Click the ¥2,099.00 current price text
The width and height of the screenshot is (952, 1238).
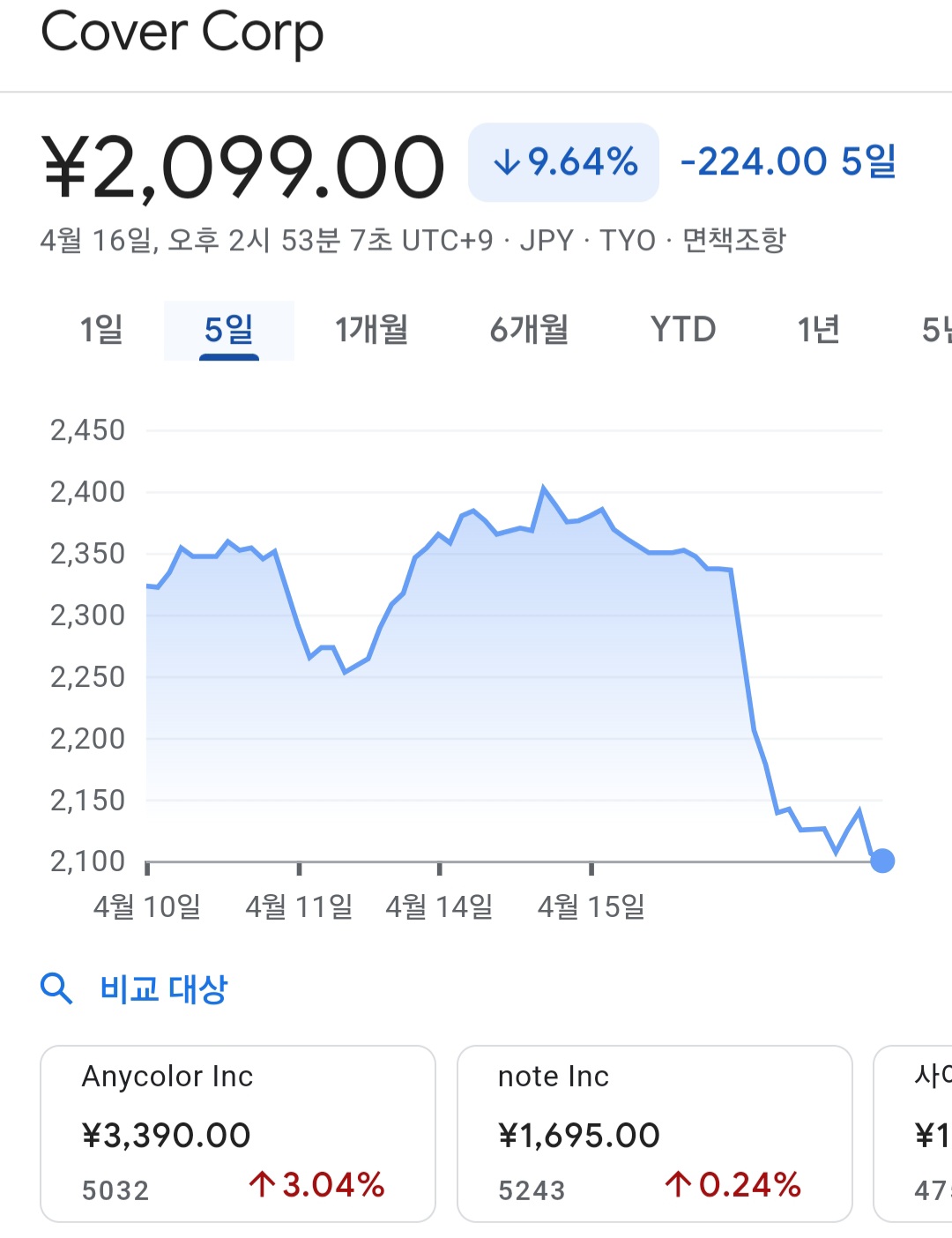pos(242,166)
